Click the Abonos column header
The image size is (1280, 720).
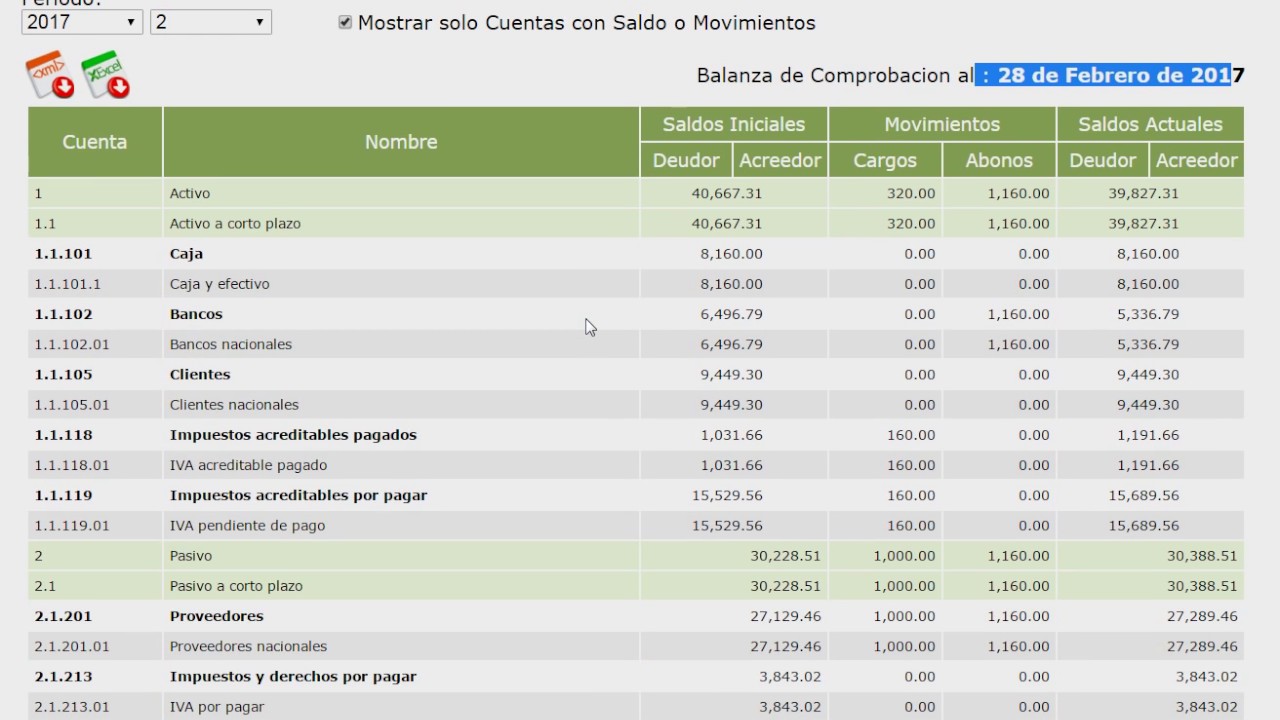click(999, 160)
